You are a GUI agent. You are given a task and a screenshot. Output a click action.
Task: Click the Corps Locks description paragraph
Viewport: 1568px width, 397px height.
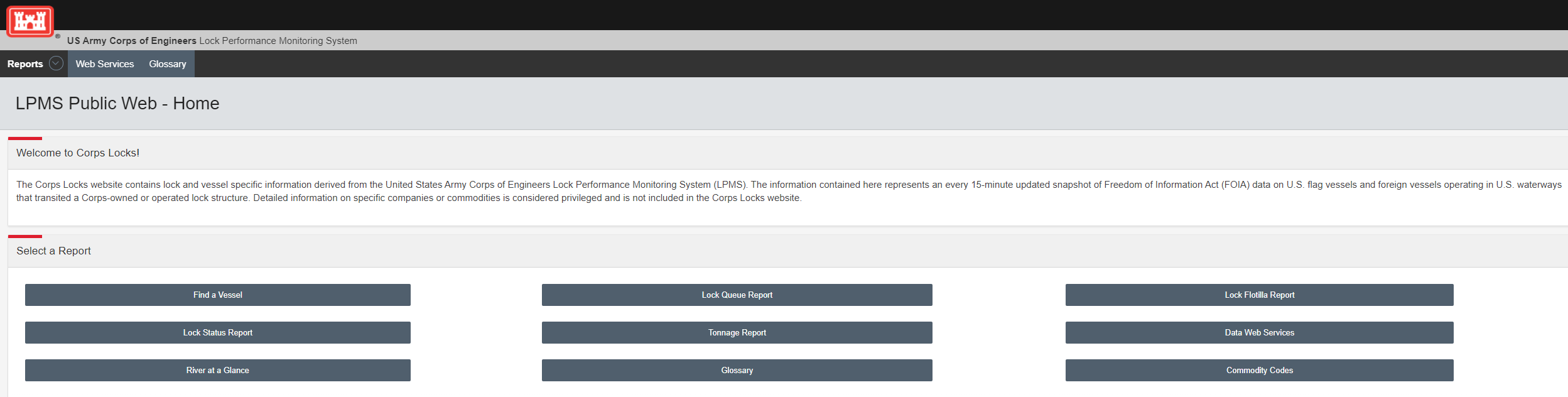(x=789, y=191)
